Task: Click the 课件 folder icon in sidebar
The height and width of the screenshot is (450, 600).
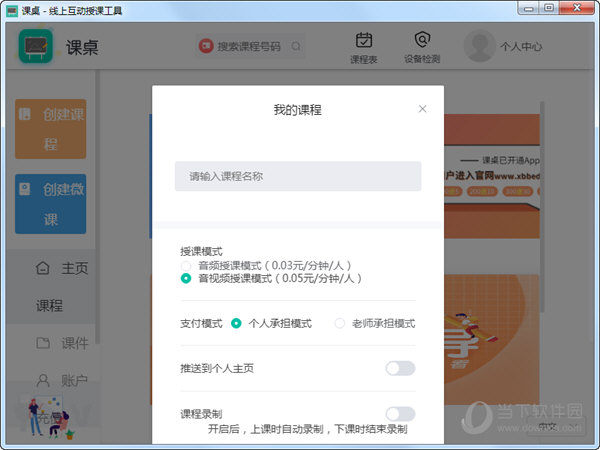Action: (42, 343)
